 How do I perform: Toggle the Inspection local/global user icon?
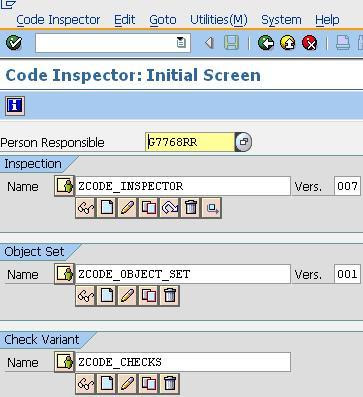click(x=64, y=186)
